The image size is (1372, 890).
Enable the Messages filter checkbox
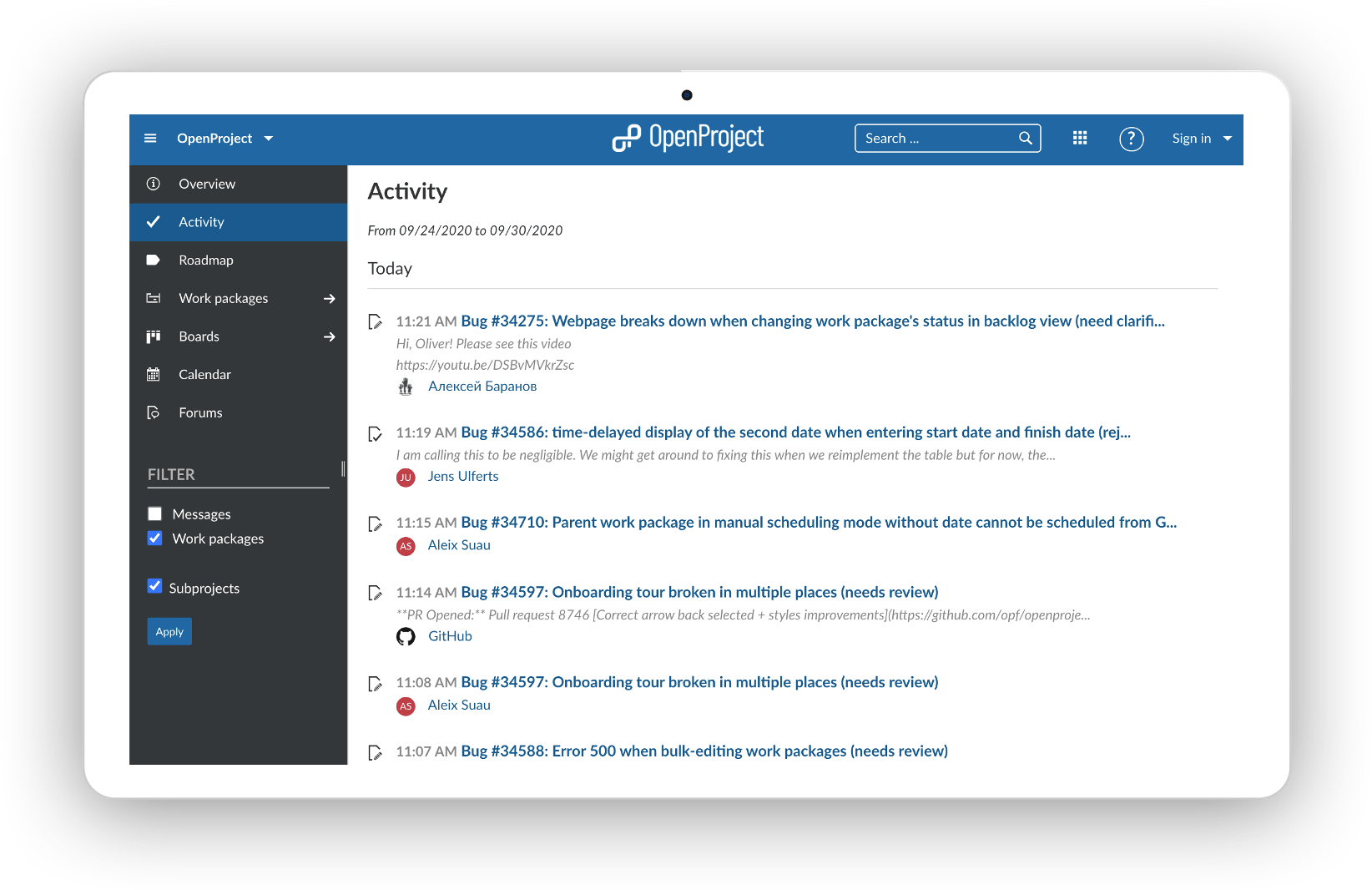coord(155,514)
